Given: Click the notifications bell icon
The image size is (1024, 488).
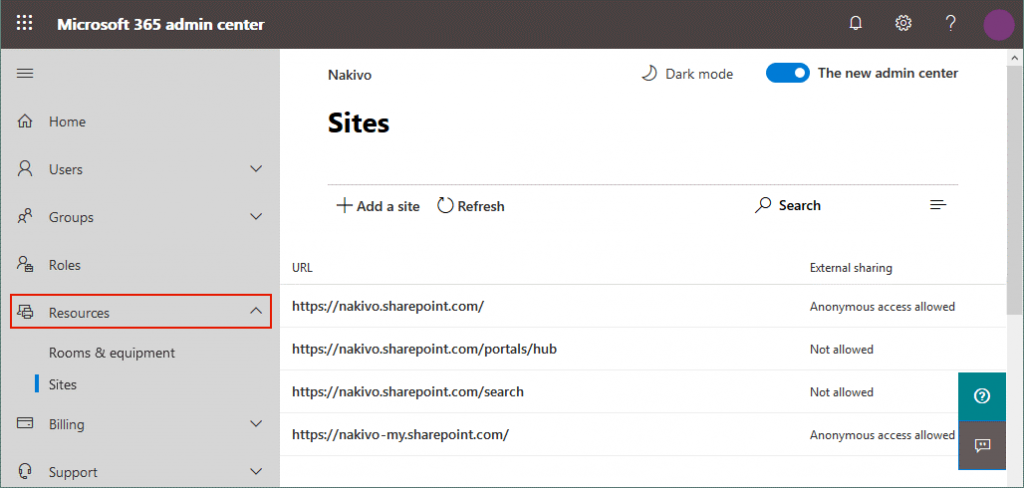Looking at the screenshot, I should pos(855,24).
